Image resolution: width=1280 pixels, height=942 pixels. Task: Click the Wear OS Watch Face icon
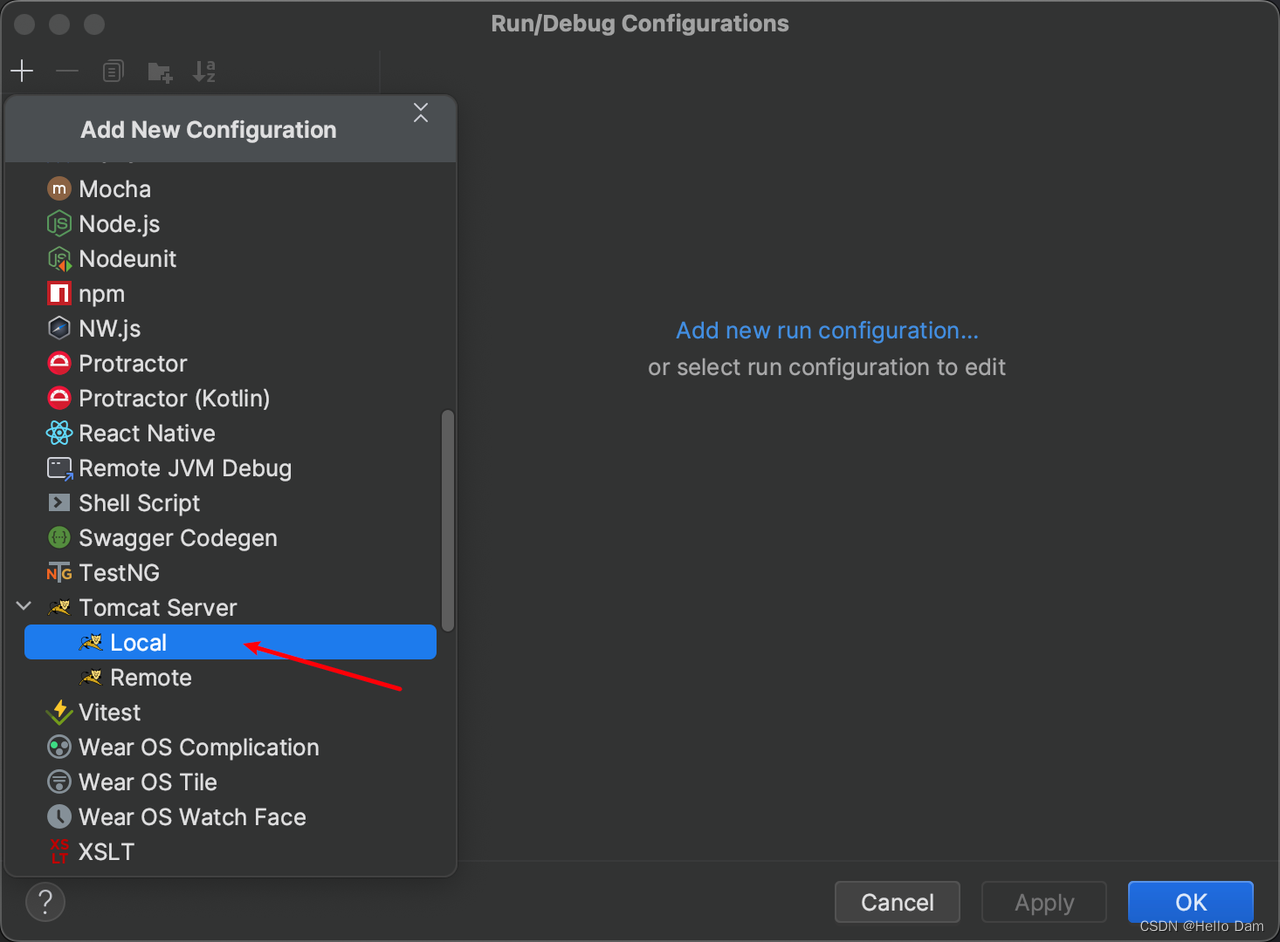pyautogui.click(x=60, y=817)
